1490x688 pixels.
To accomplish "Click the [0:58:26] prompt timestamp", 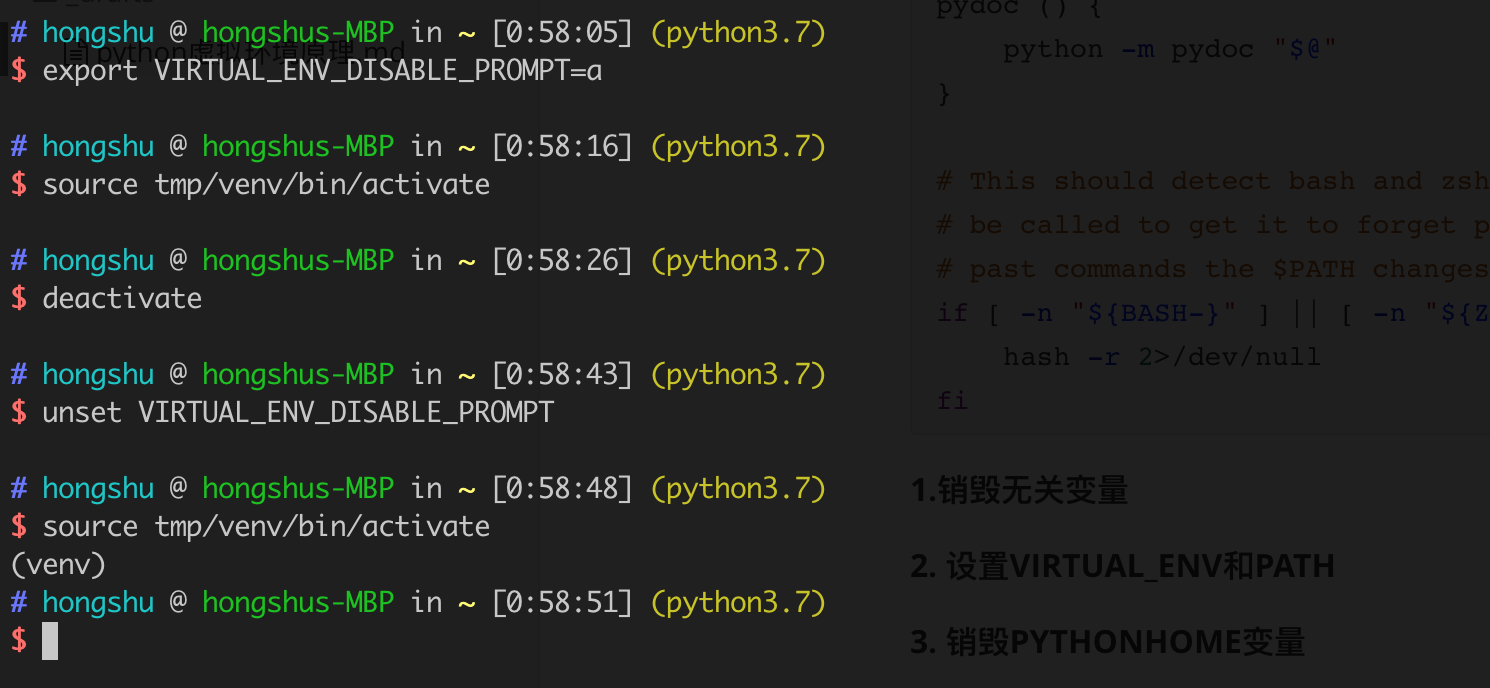I will 562,261.
